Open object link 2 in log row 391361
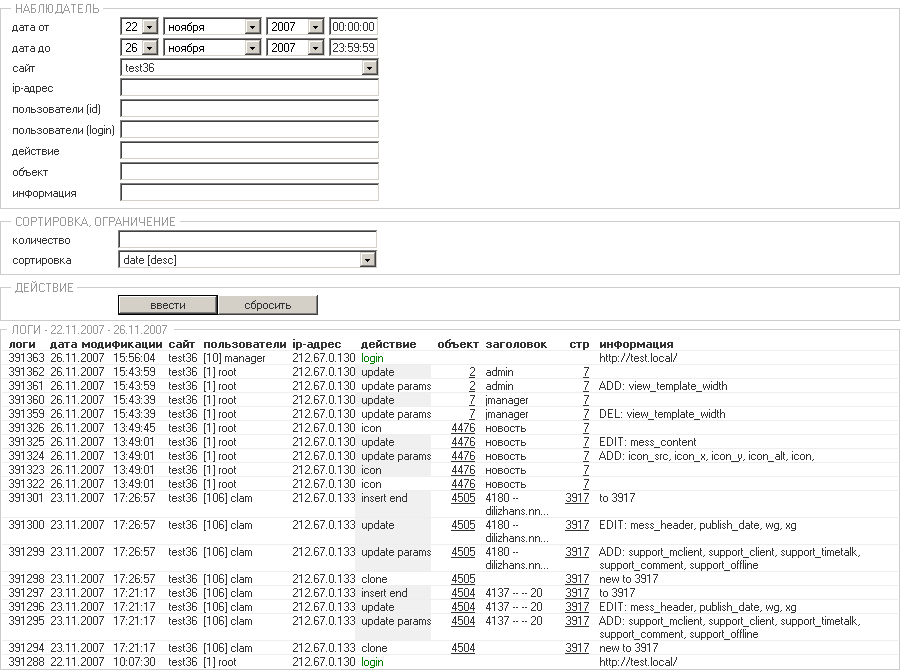Viewport: 900px width, 672px height. coord(472,386)
